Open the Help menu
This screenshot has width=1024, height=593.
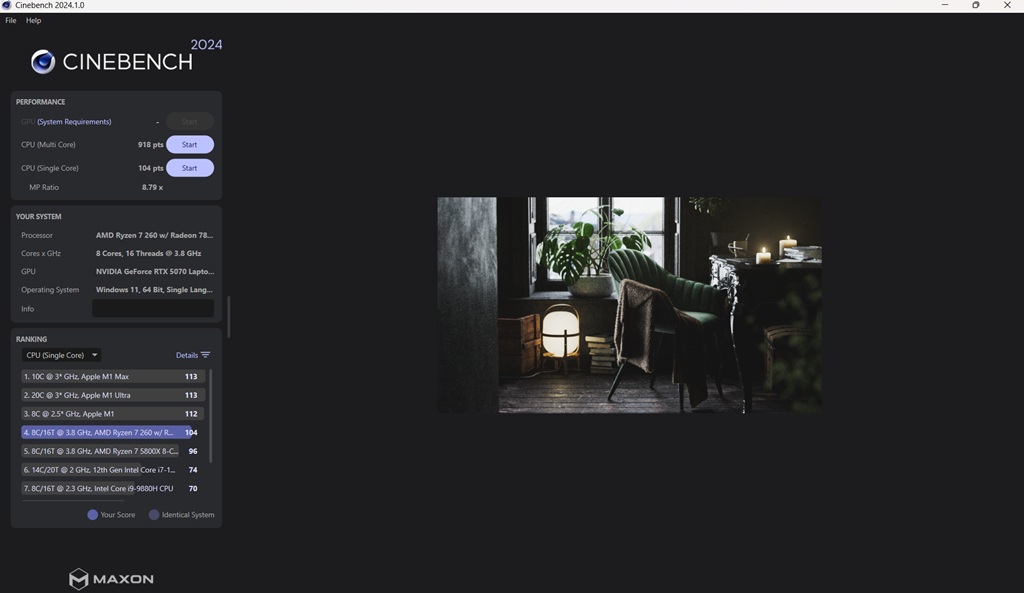point(34,20)
